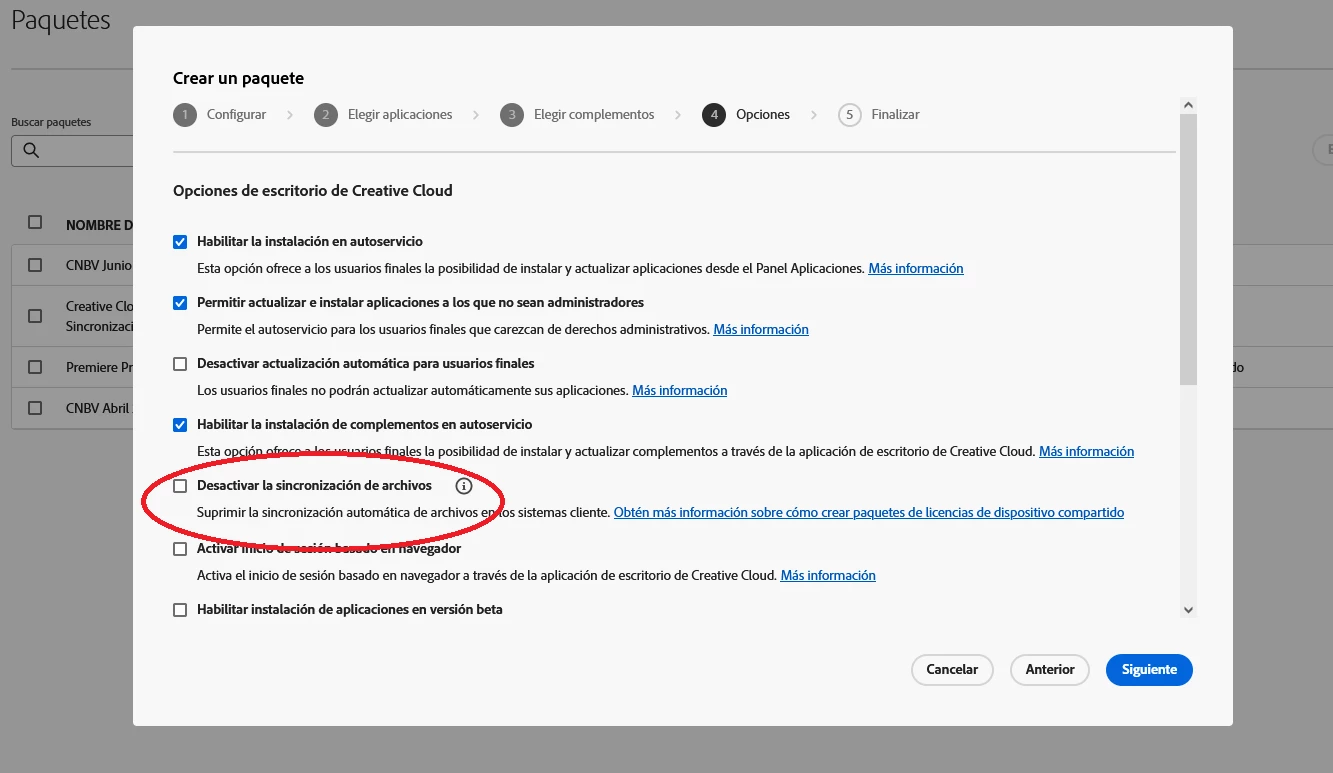Click the Anterior button
Screen dimensions: 1333x773
1050,669
